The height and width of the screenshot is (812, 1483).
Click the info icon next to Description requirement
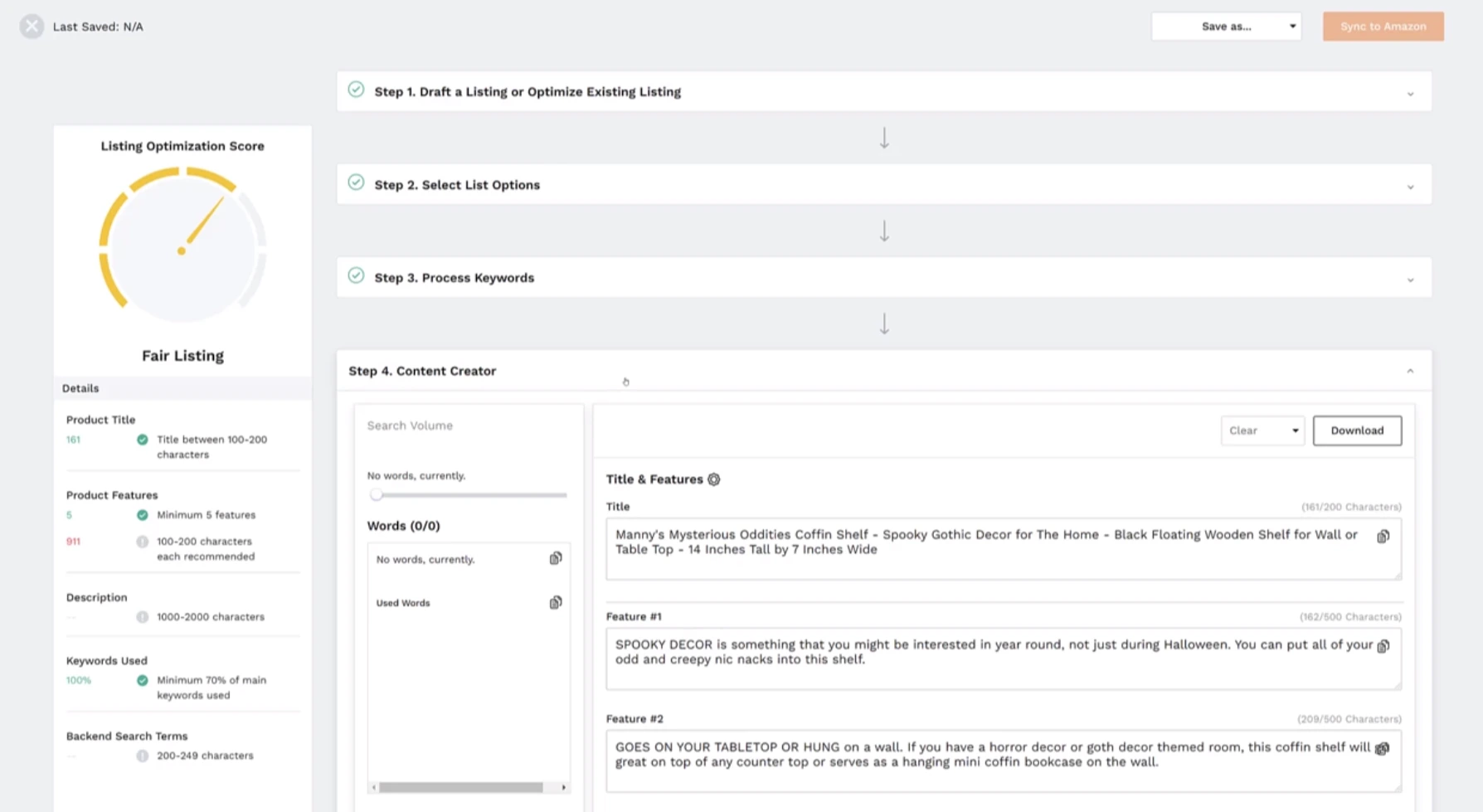(142, 617)
